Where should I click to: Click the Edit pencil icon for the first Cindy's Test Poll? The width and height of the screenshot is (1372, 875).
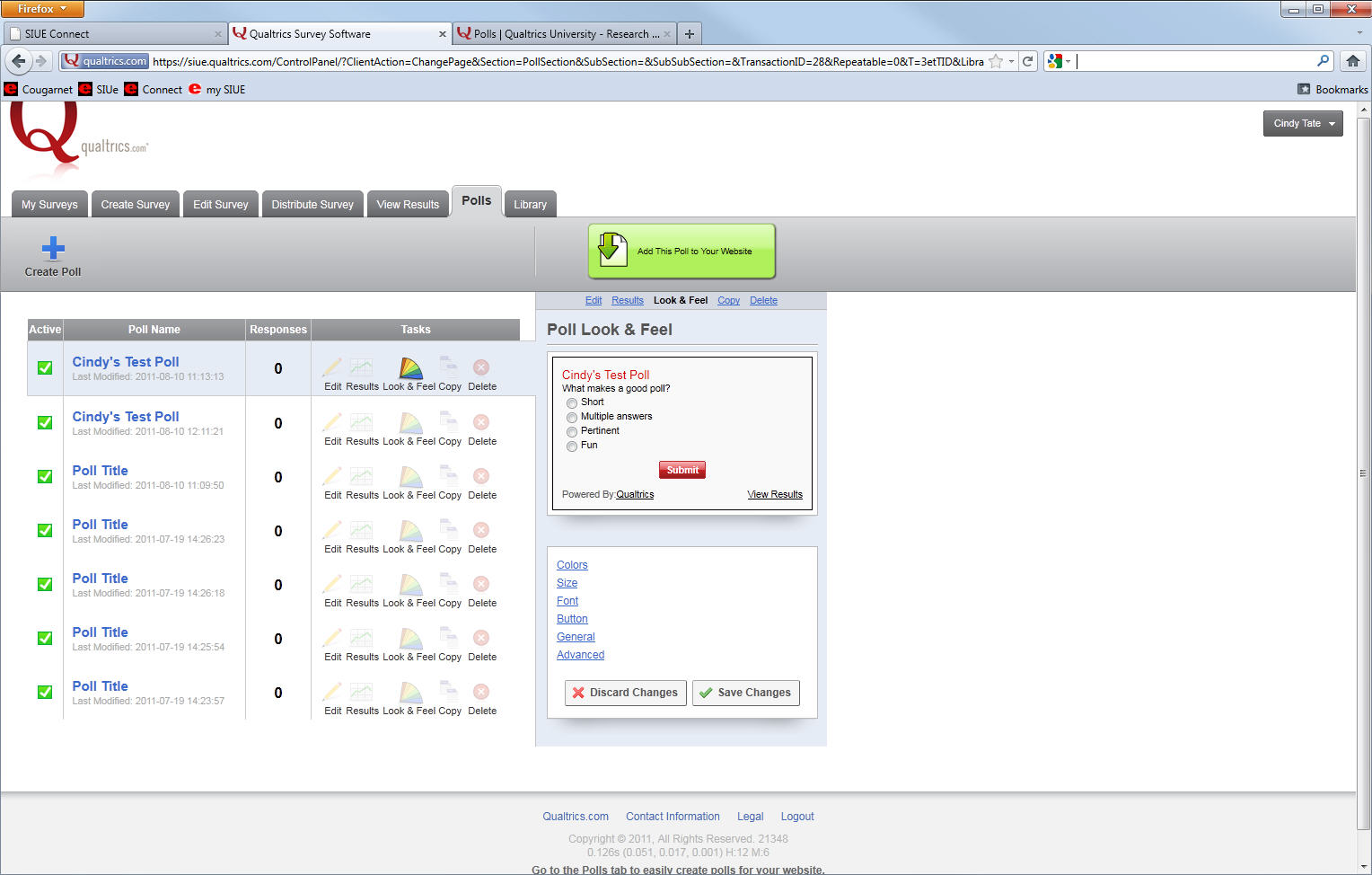coord(332,367)
